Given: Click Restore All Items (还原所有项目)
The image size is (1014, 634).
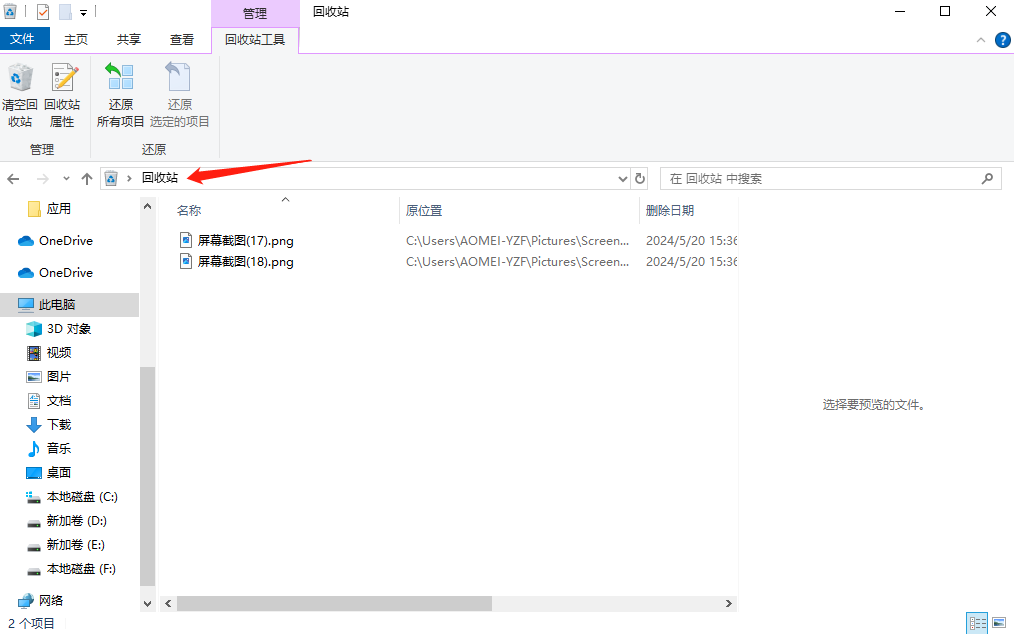Looking at the screenshot, I should pos(119,94).
